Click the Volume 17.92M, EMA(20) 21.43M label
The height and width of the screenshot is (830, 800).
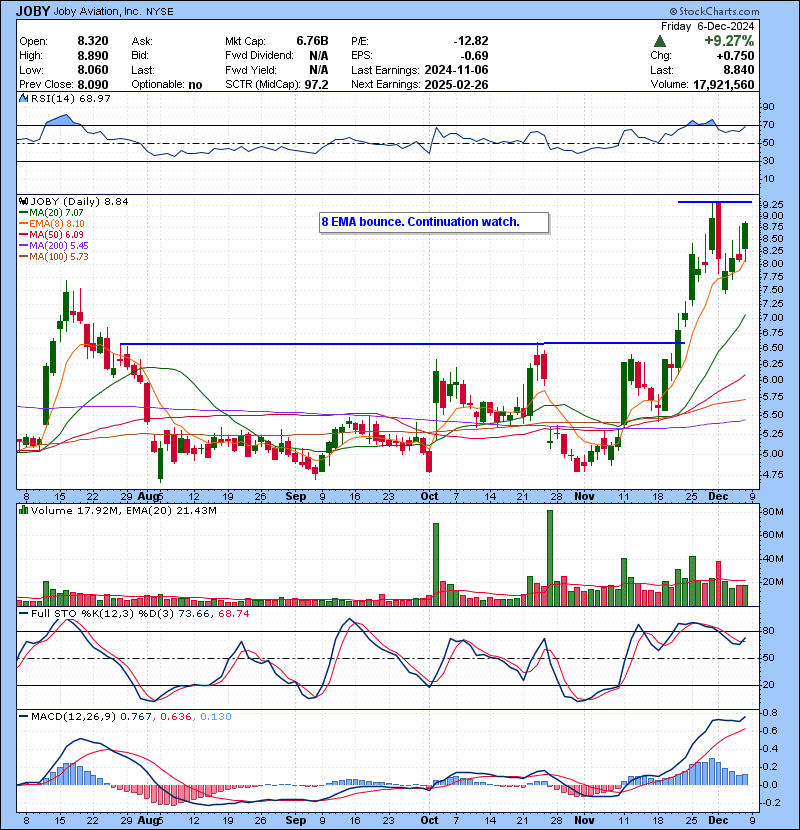click(124, 511)
